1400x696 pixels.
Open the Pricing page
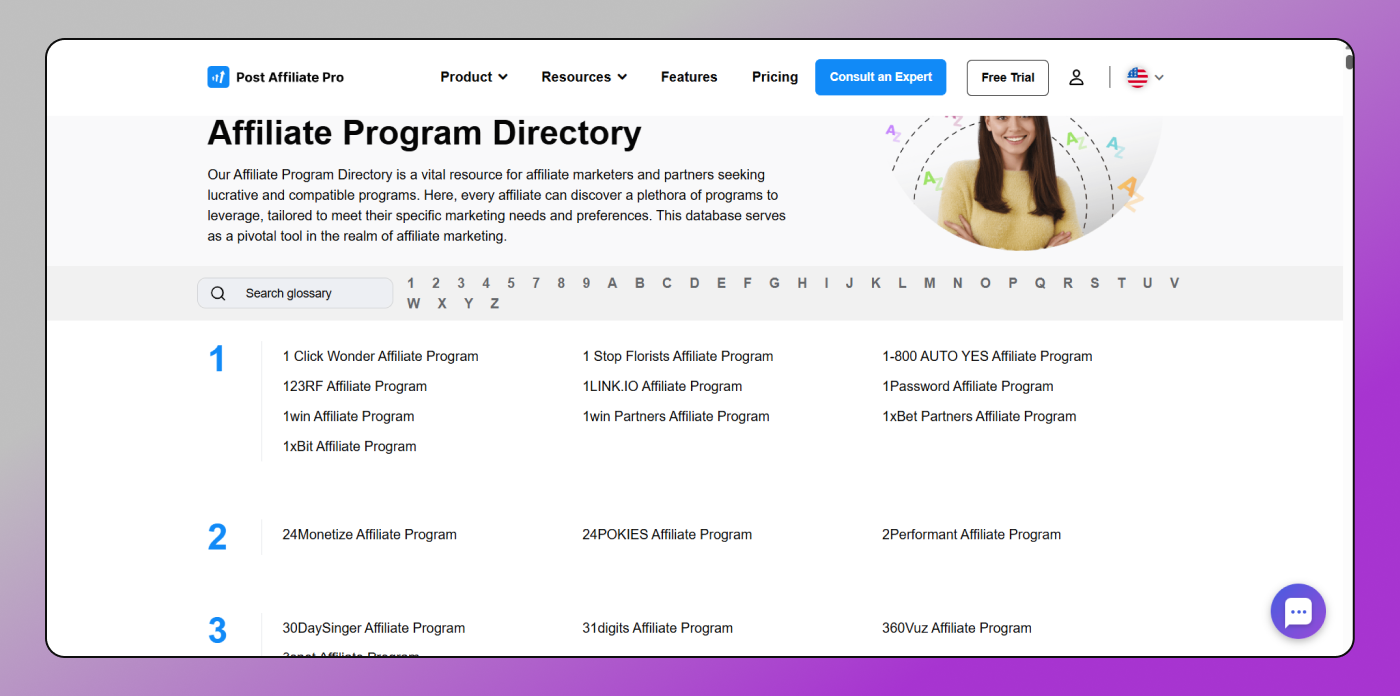click(x=775, y=77)
